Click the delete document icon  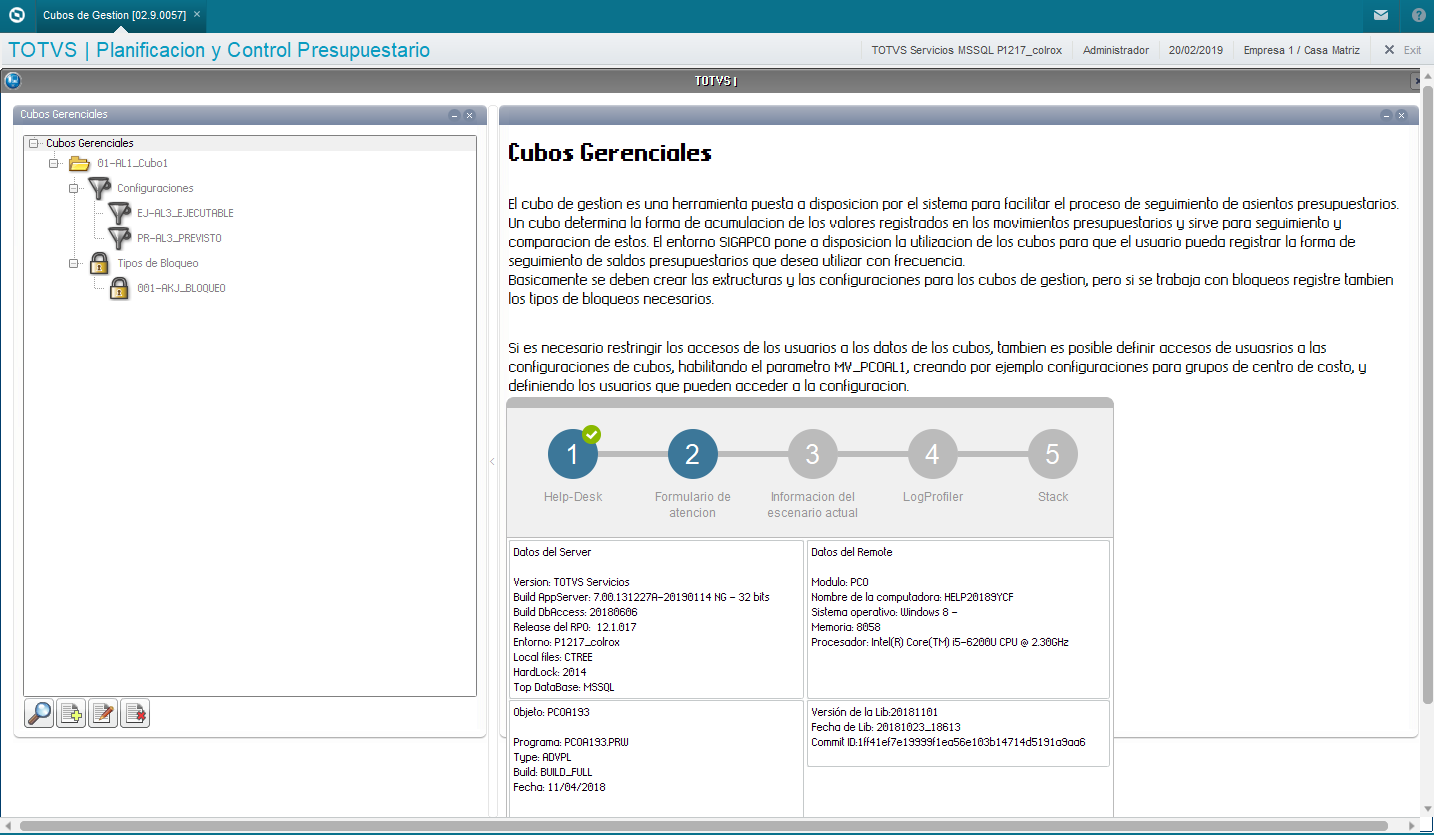click(x=135, y=714)
